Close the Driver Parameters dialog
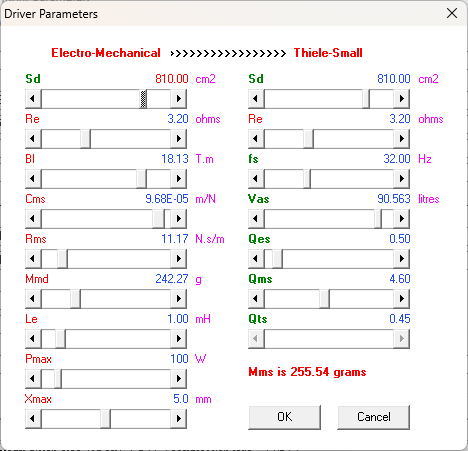 tap(452, 14)
